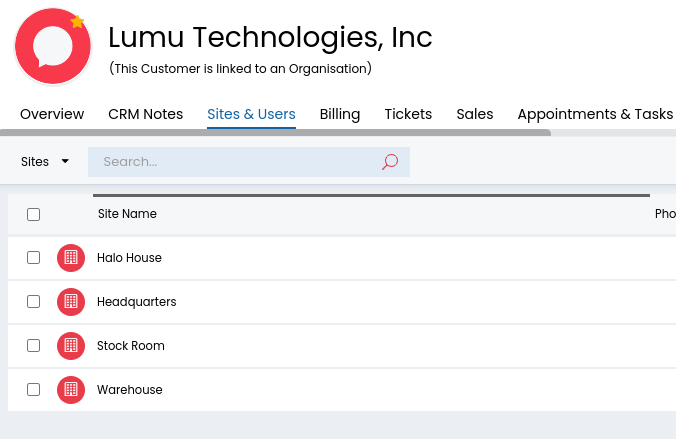
Task: Focus the Search input field
Action: [x=235, y=162]
